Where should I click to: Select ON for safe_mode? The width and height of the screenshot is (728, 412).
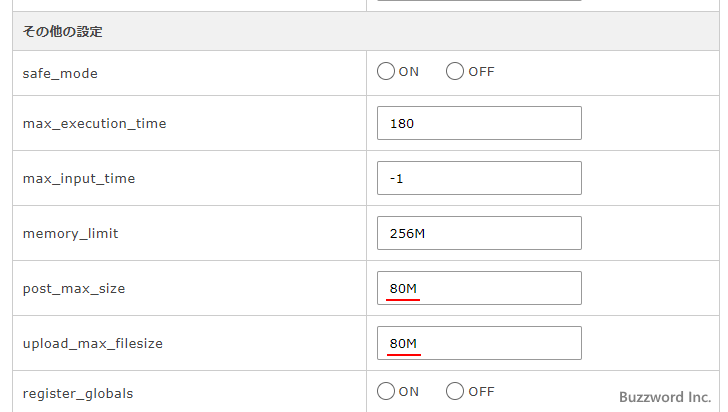point(386,71)
